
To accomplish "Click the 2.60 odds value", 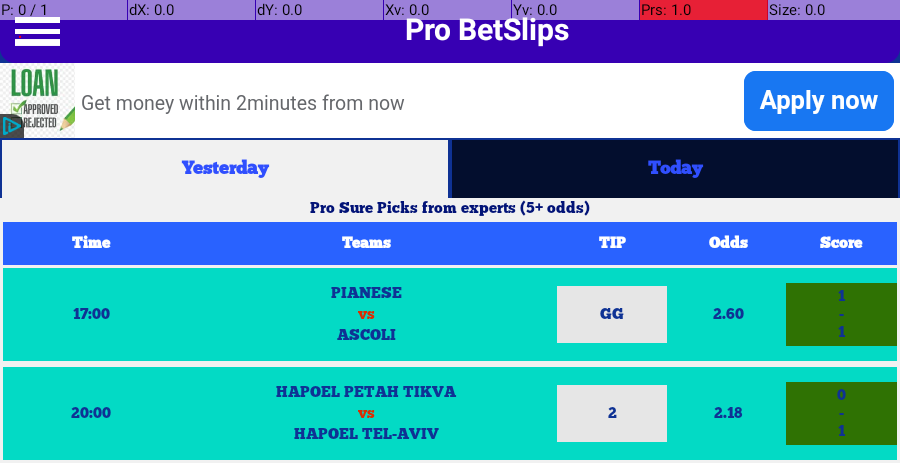I will click(728, 314).
